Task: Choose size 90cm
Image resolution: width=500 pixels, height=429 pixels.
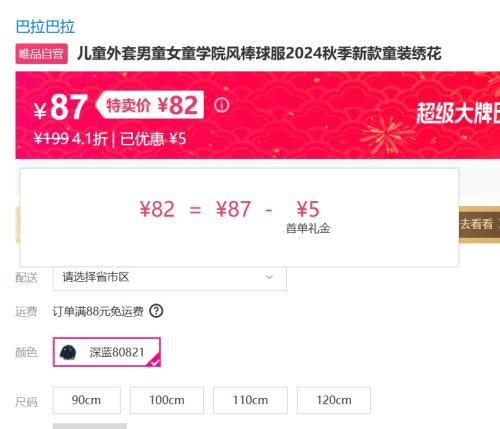Action: click(87, 400)
